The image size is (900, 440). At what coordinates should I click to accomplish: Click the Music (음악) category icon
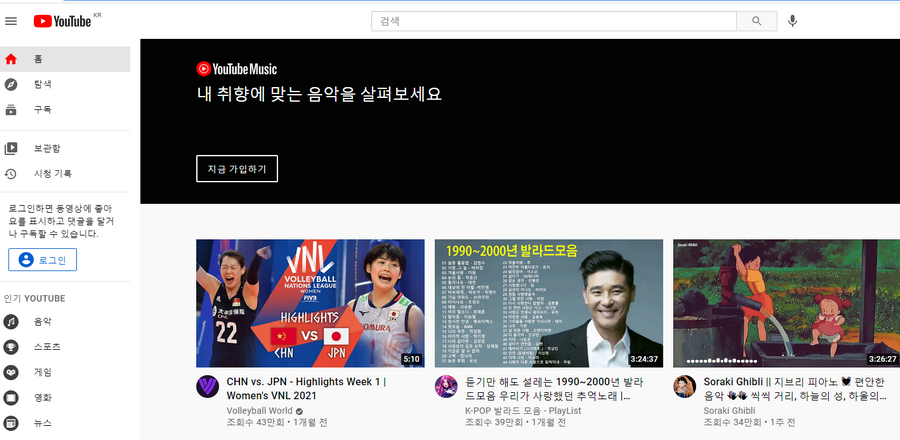coord(11,322)
